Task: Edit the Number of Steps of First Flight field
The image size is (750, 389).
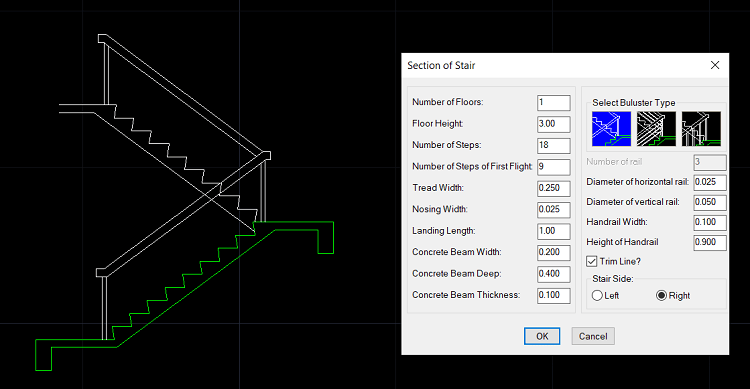Action: point(553,167)
